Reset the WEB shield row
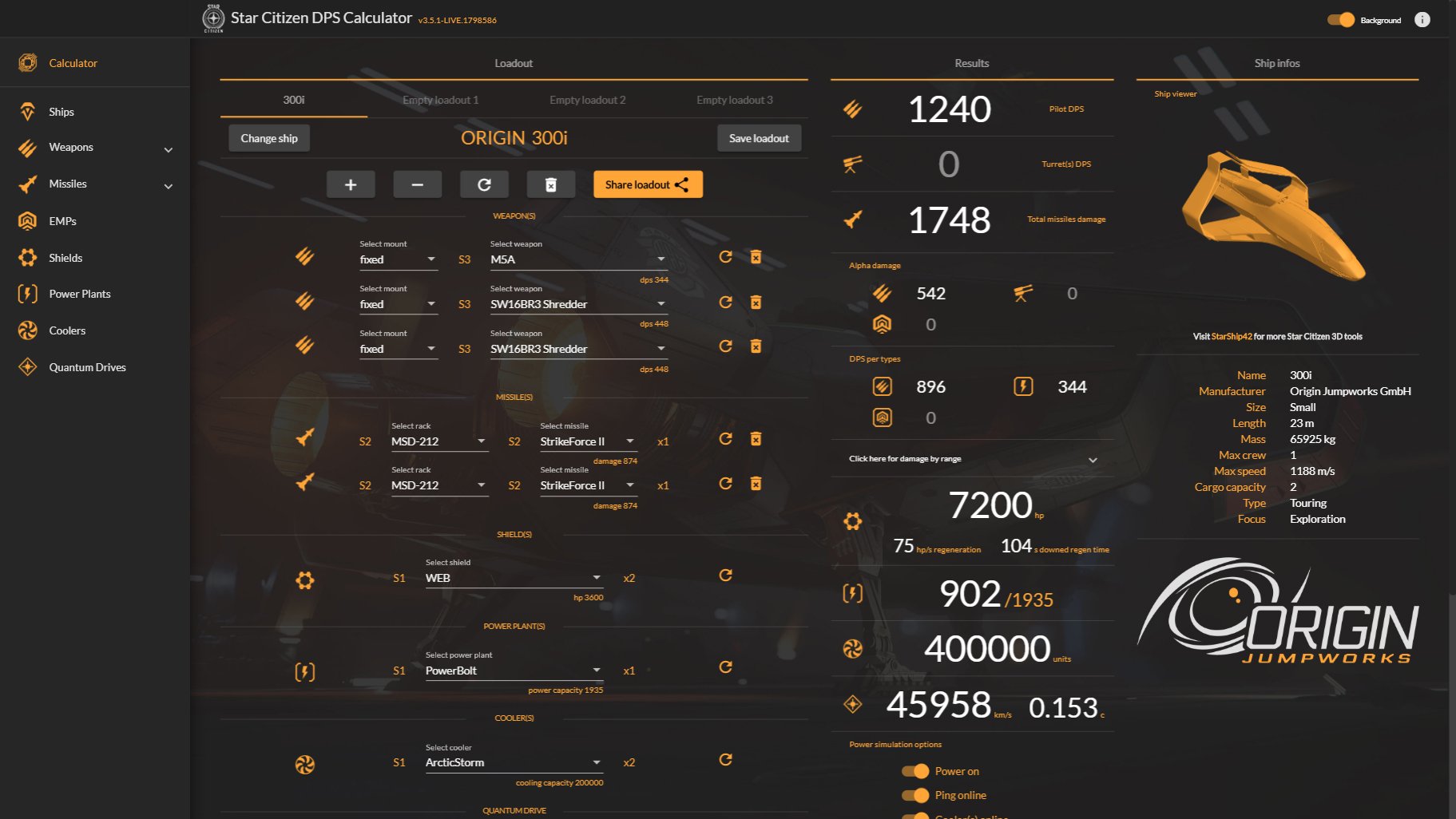1456x819 pixels. pyautogui.click(x=725, y=575)
